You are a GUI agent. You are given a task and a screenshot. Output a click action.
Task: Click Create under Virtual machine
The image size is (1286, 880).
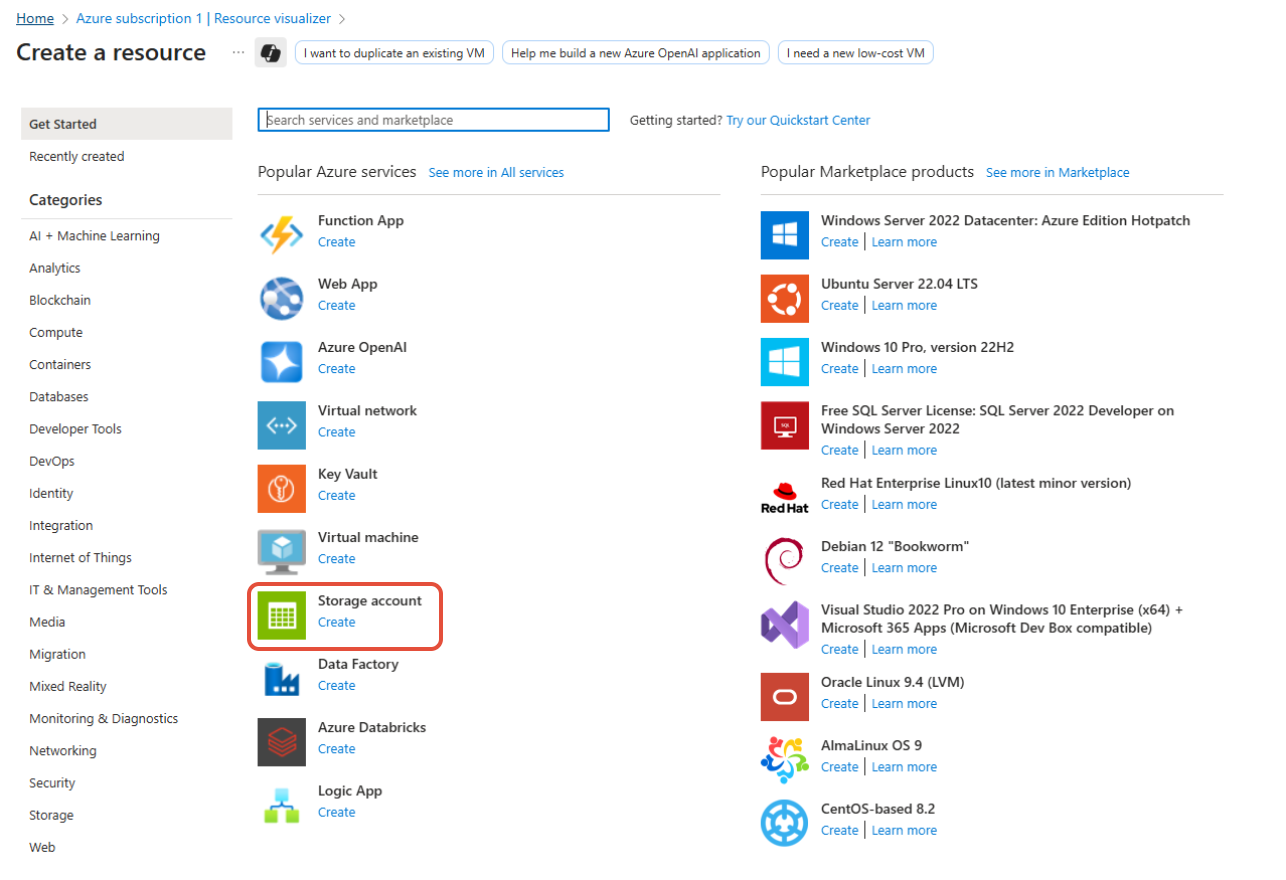pyautogui.click(x=336, y=559)
